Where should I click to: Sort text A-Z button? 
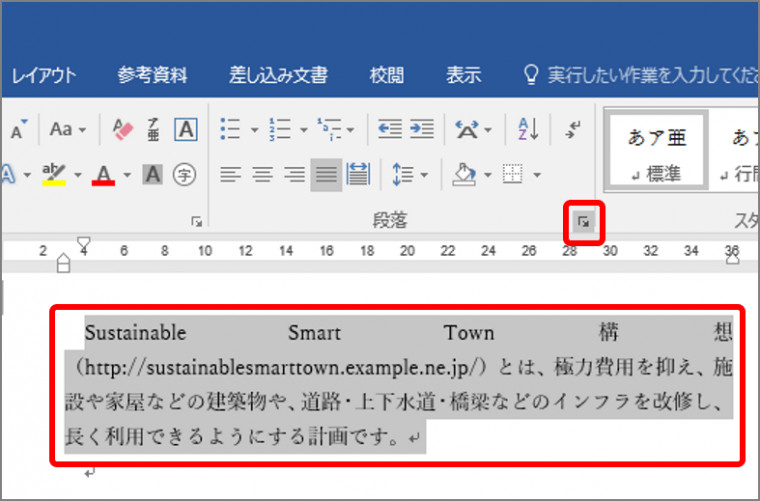(x=528, y=129)
